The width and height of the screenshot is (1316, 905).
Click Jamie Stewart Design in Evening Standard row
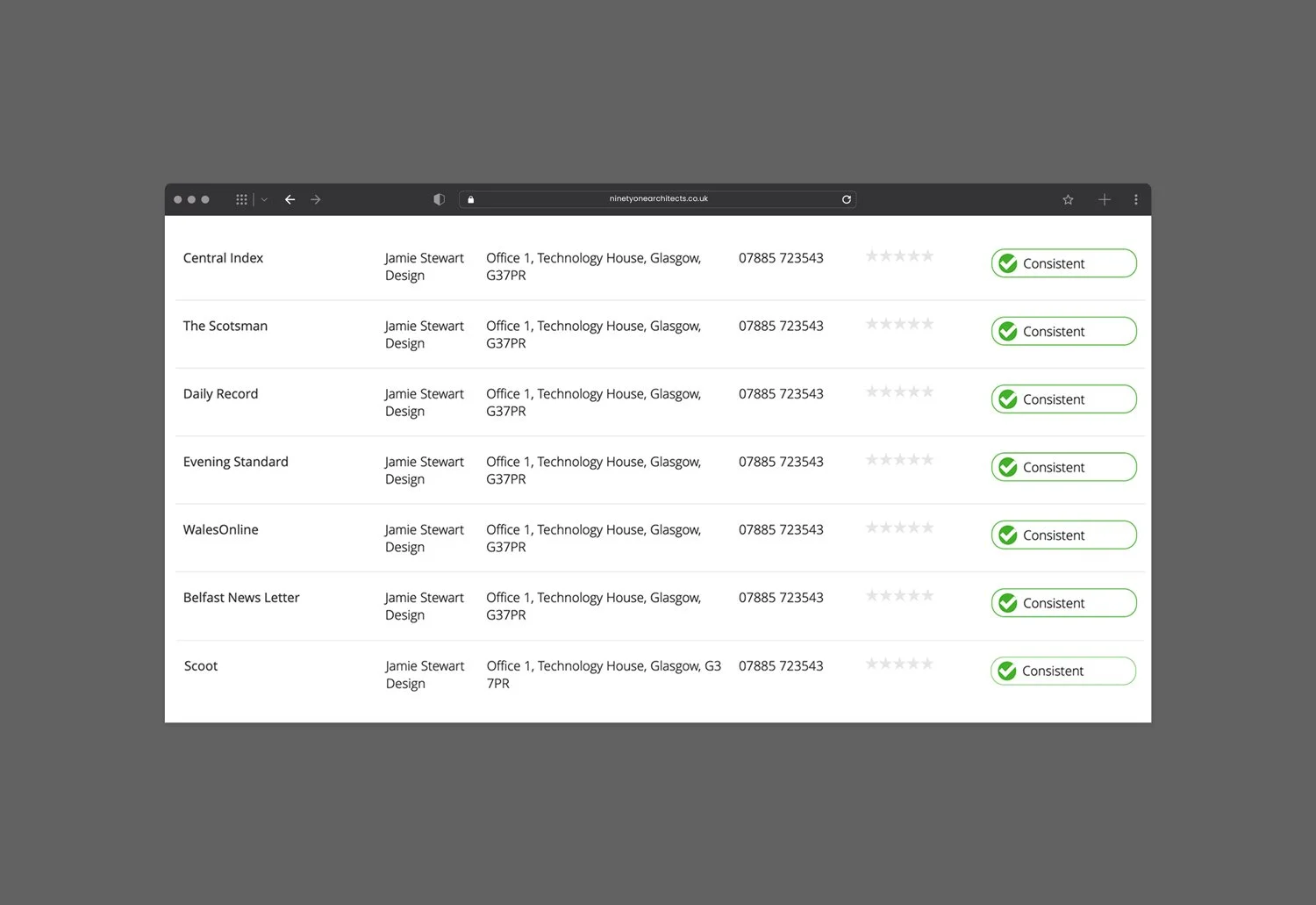424,470
